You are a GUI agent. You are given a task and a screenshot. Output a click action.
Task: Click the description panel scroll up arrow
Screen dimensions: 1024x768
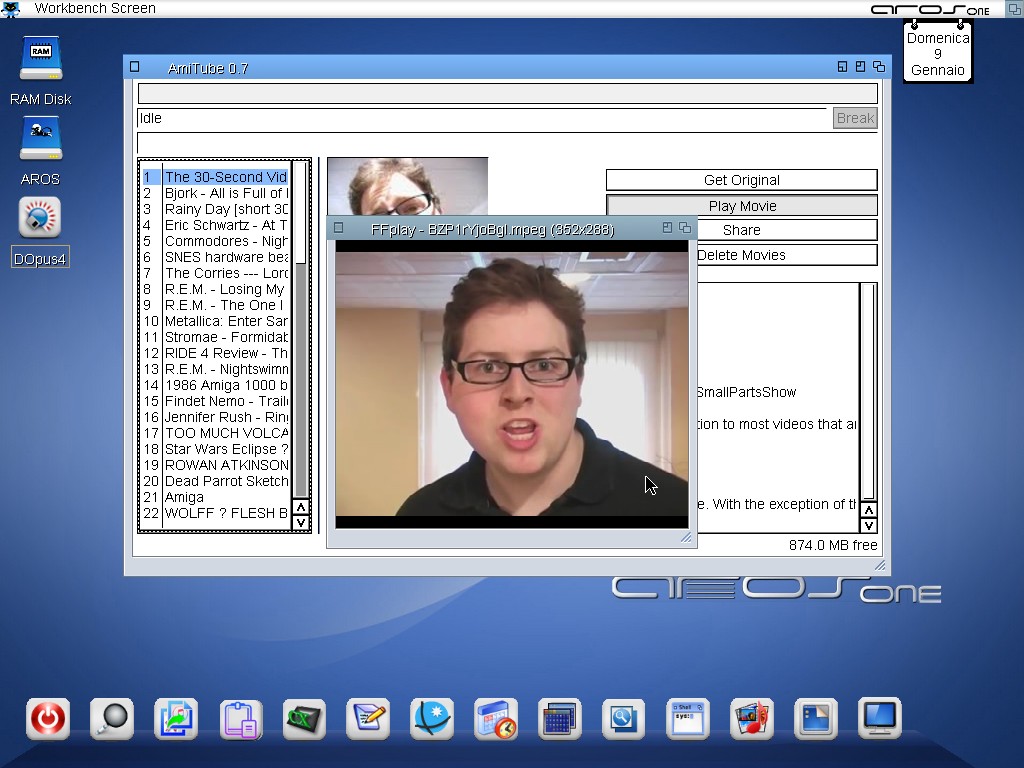click(868, 511)
